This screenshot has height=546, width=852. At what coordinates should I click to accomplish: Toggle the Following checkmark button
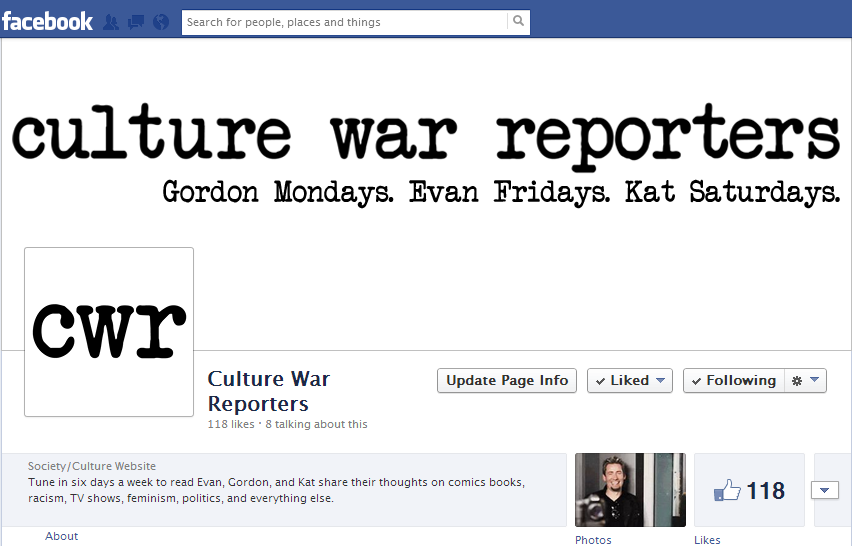pyautogui.click(x=734, y=380)
